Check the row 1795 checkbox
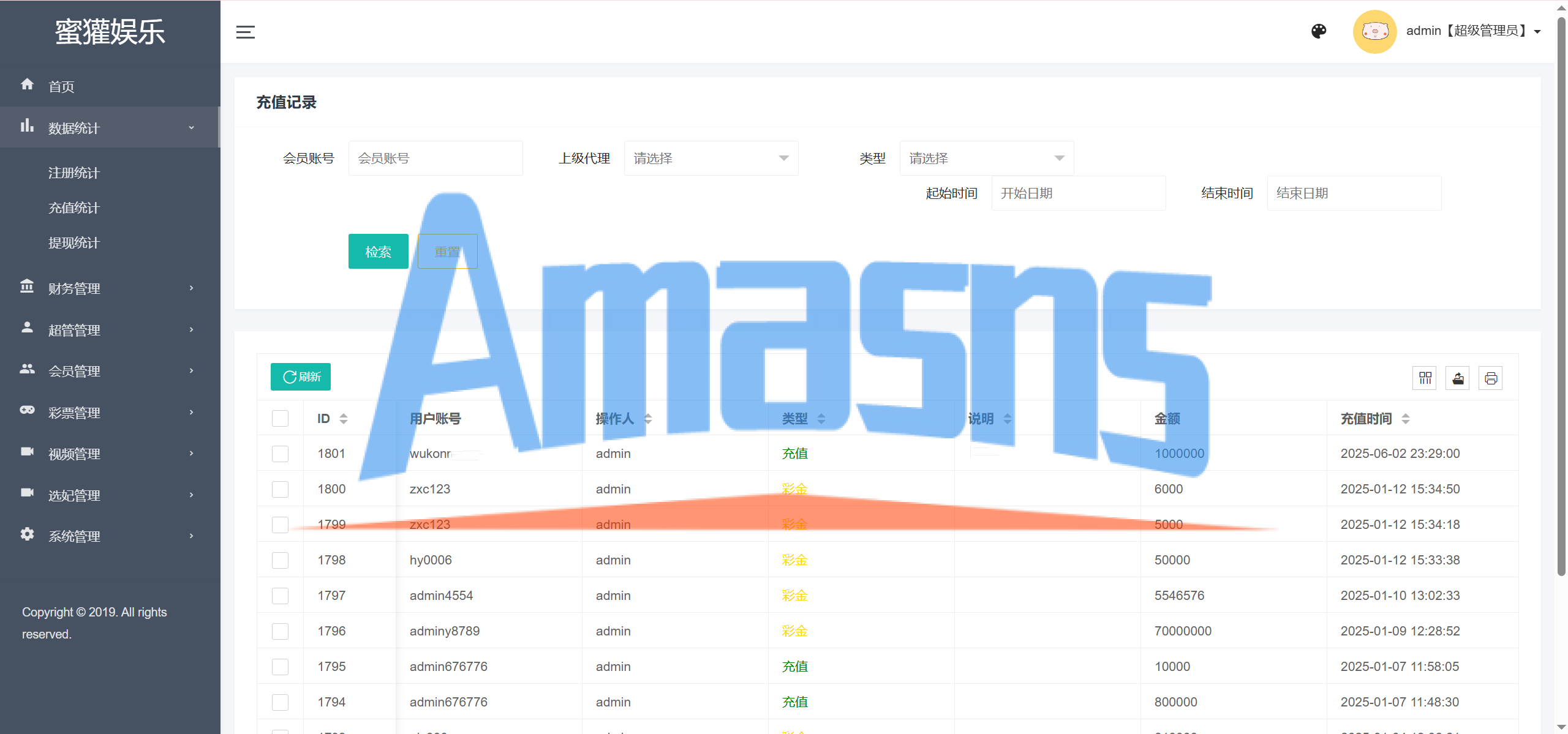Viewport: 1568px width, 734px height. tap(281, 667)
